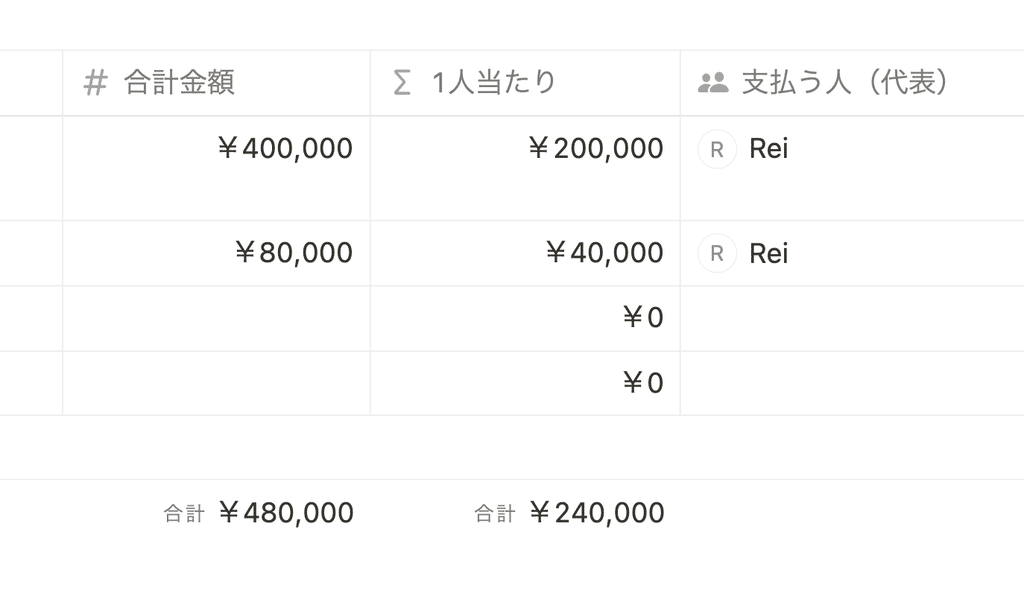The image size is (1024, 608).
Task: Select the empty payer cell in the last row
Action: click(852, 383)
